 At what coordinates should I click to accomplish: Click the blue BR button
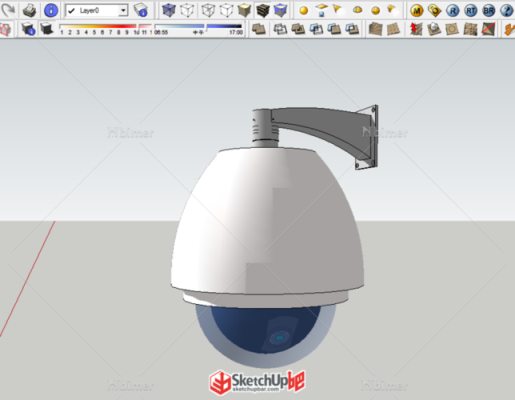pos(489,11)
